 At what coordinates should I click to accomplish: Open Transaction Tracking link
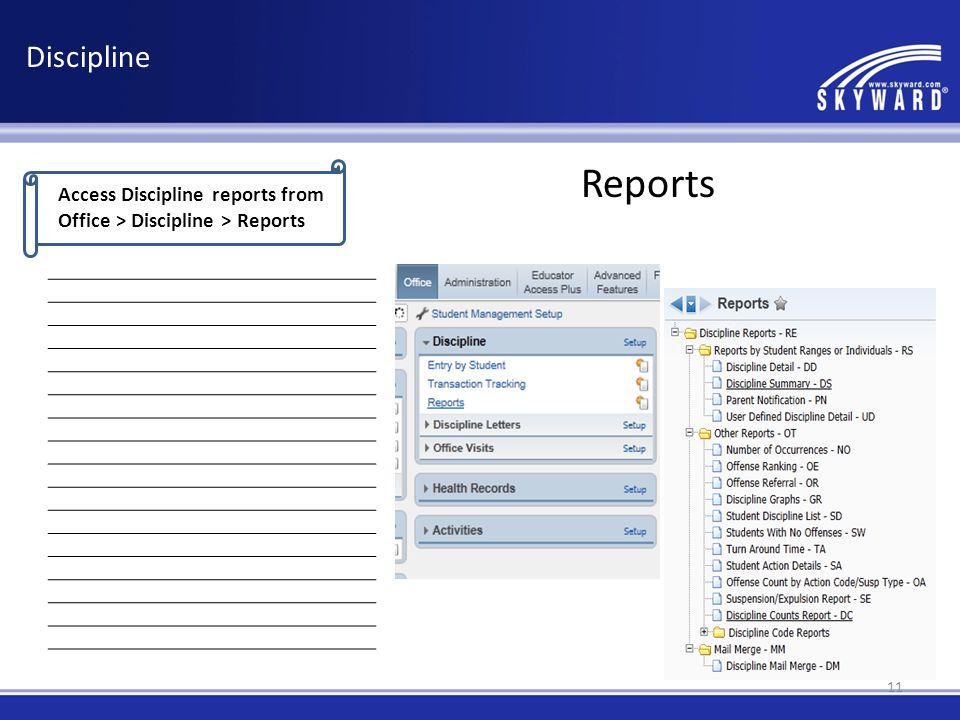476,384
